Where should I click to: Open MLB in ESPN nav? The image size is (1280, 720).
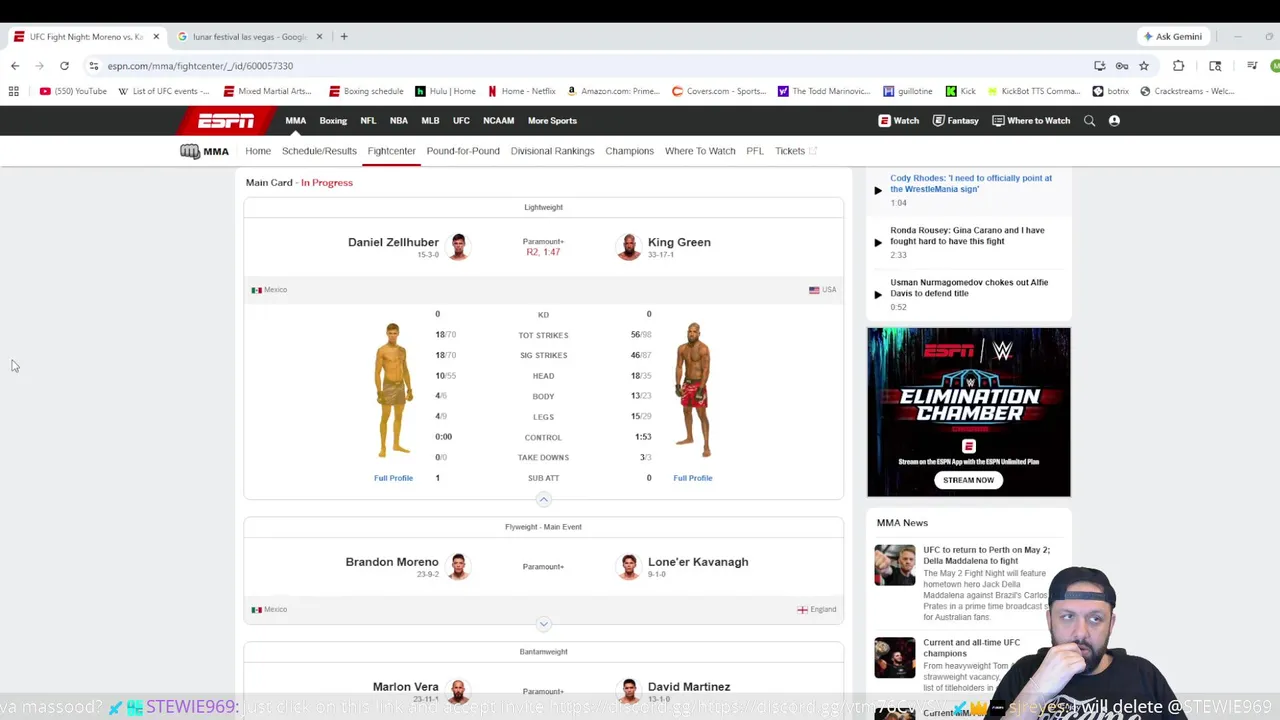point(430,121)
